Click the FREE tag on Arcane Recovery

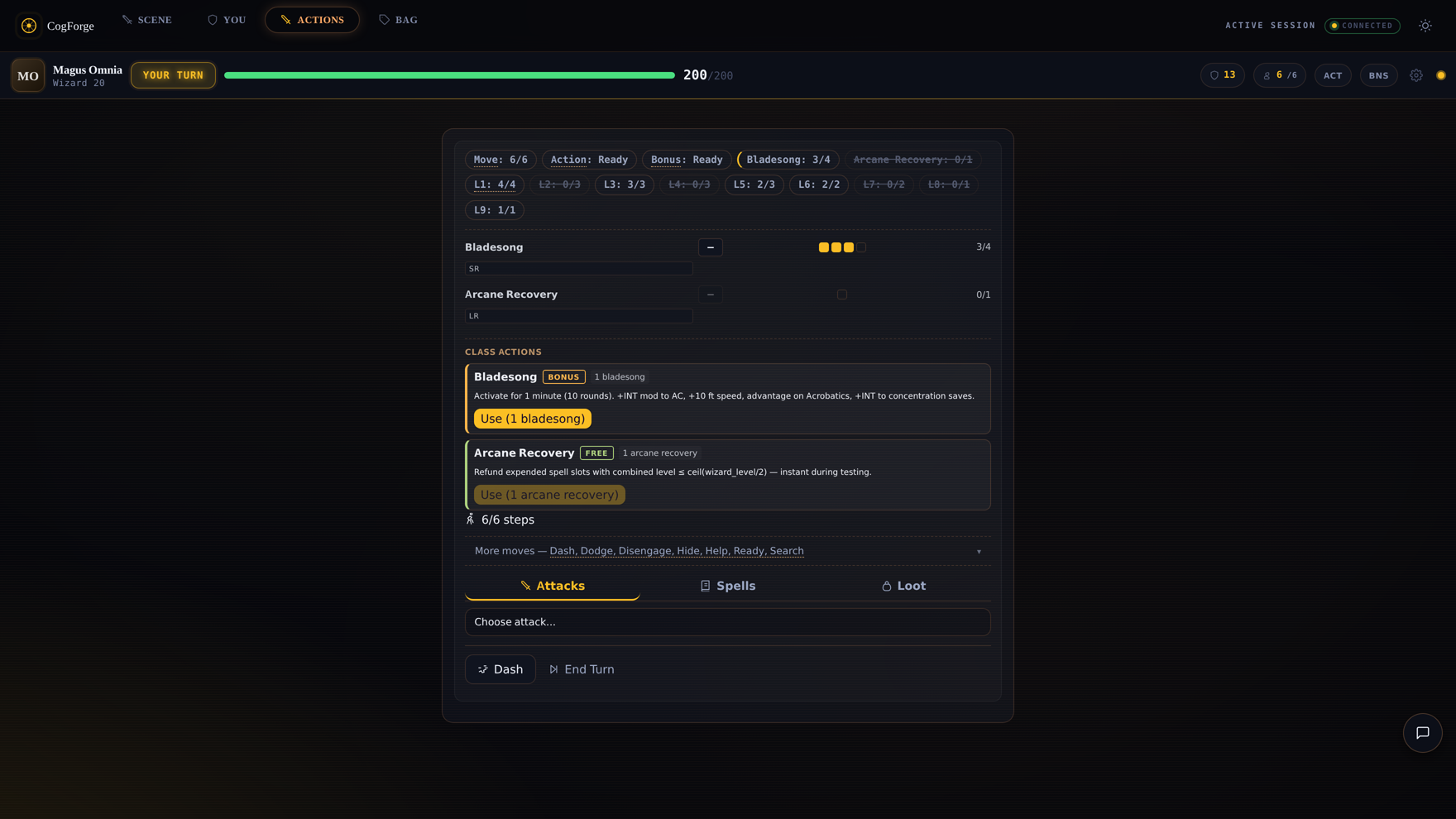pyautogui.click(x=596, y=453)
